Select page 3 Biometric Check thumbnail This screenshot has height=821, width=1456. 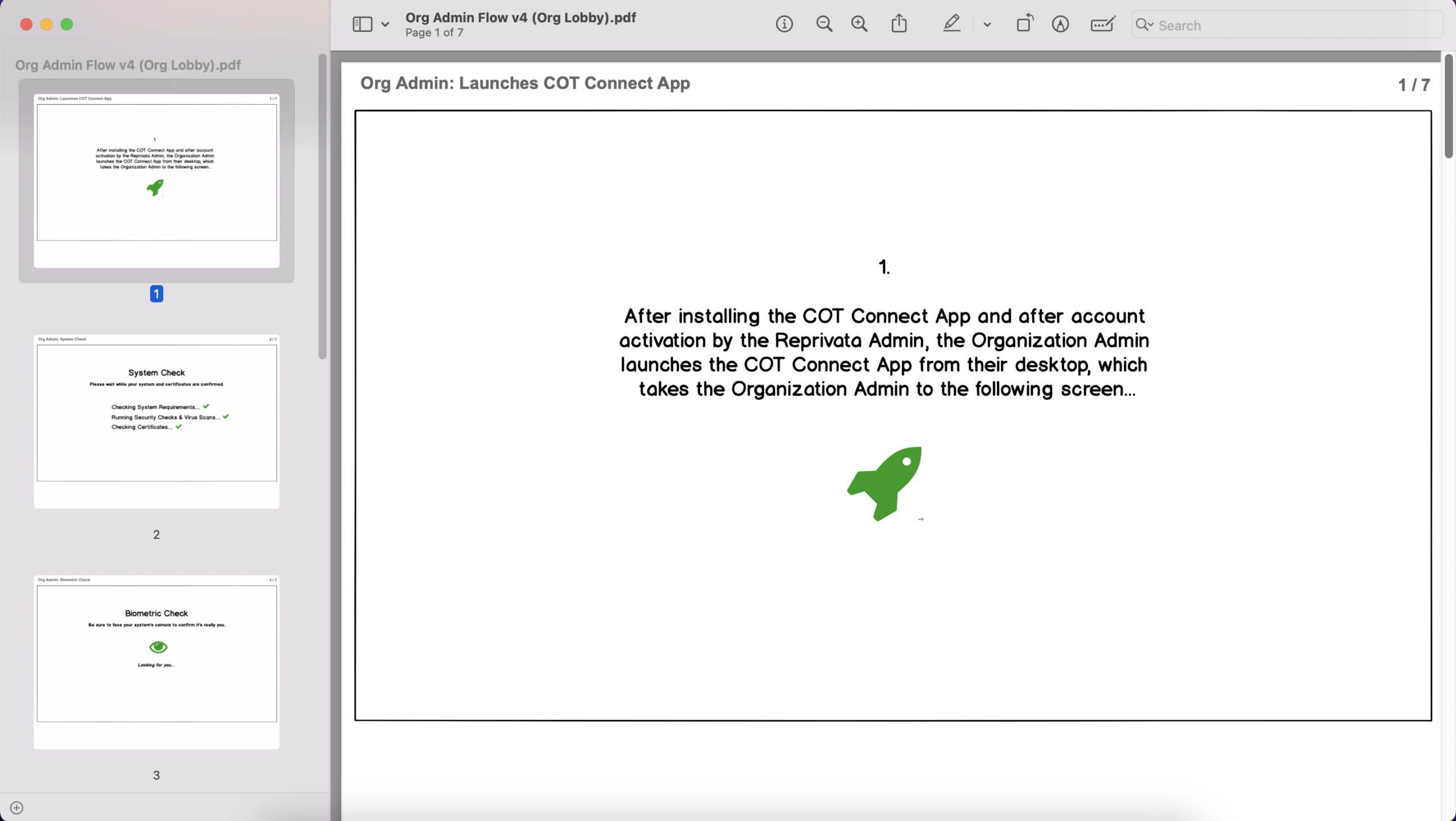[x=156, y=661]
